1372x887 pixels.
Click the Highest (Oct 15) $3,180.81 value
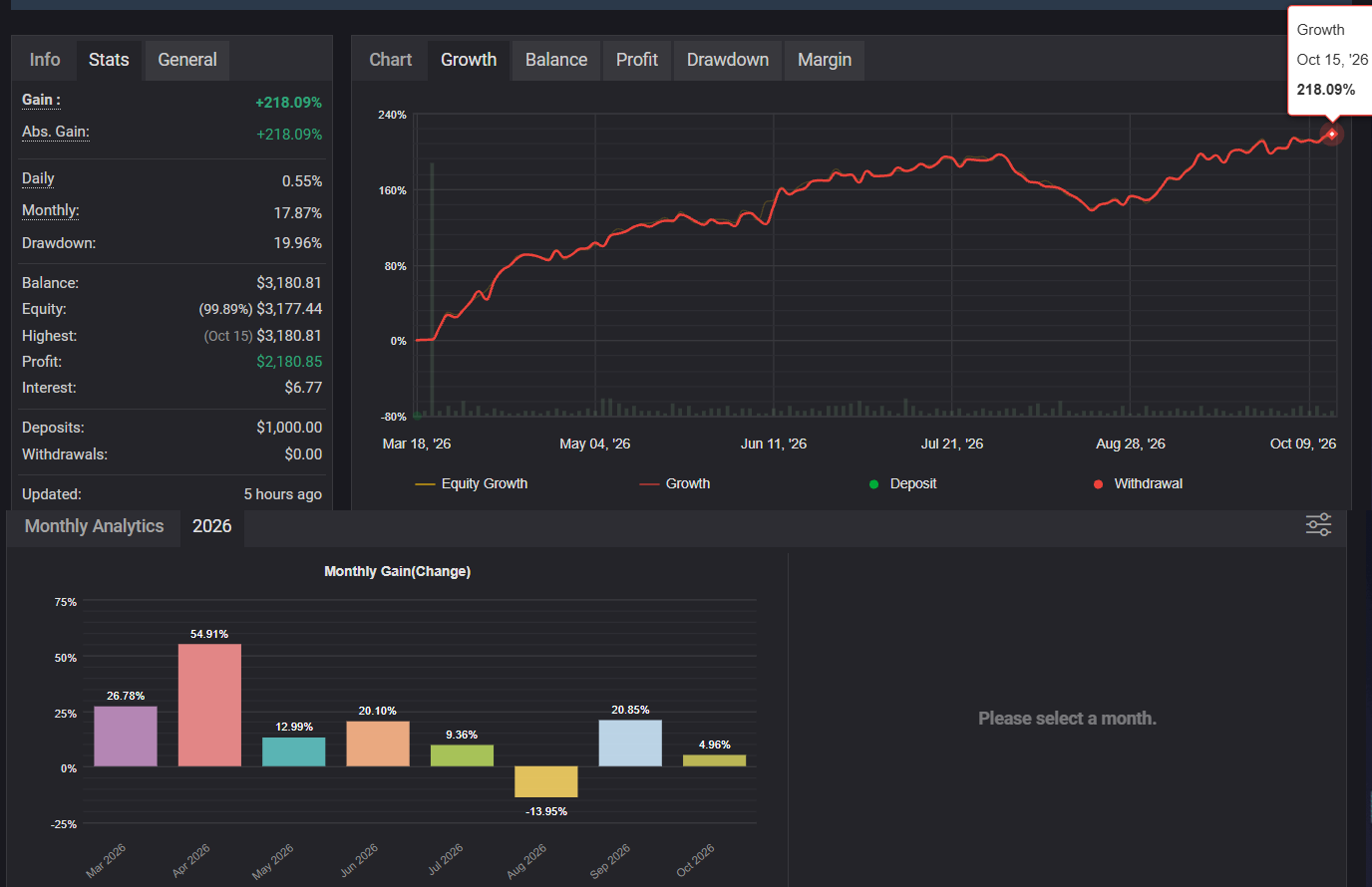click(289, 336)
